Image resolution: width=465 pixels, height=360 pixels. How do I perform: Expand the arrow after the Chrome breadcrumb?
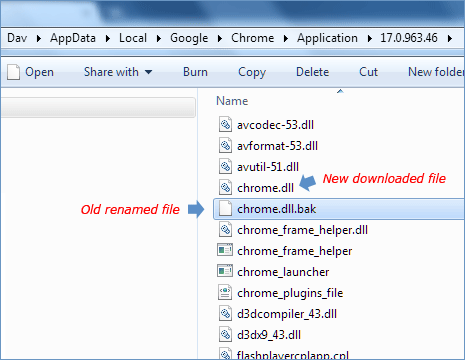point(286,39)
